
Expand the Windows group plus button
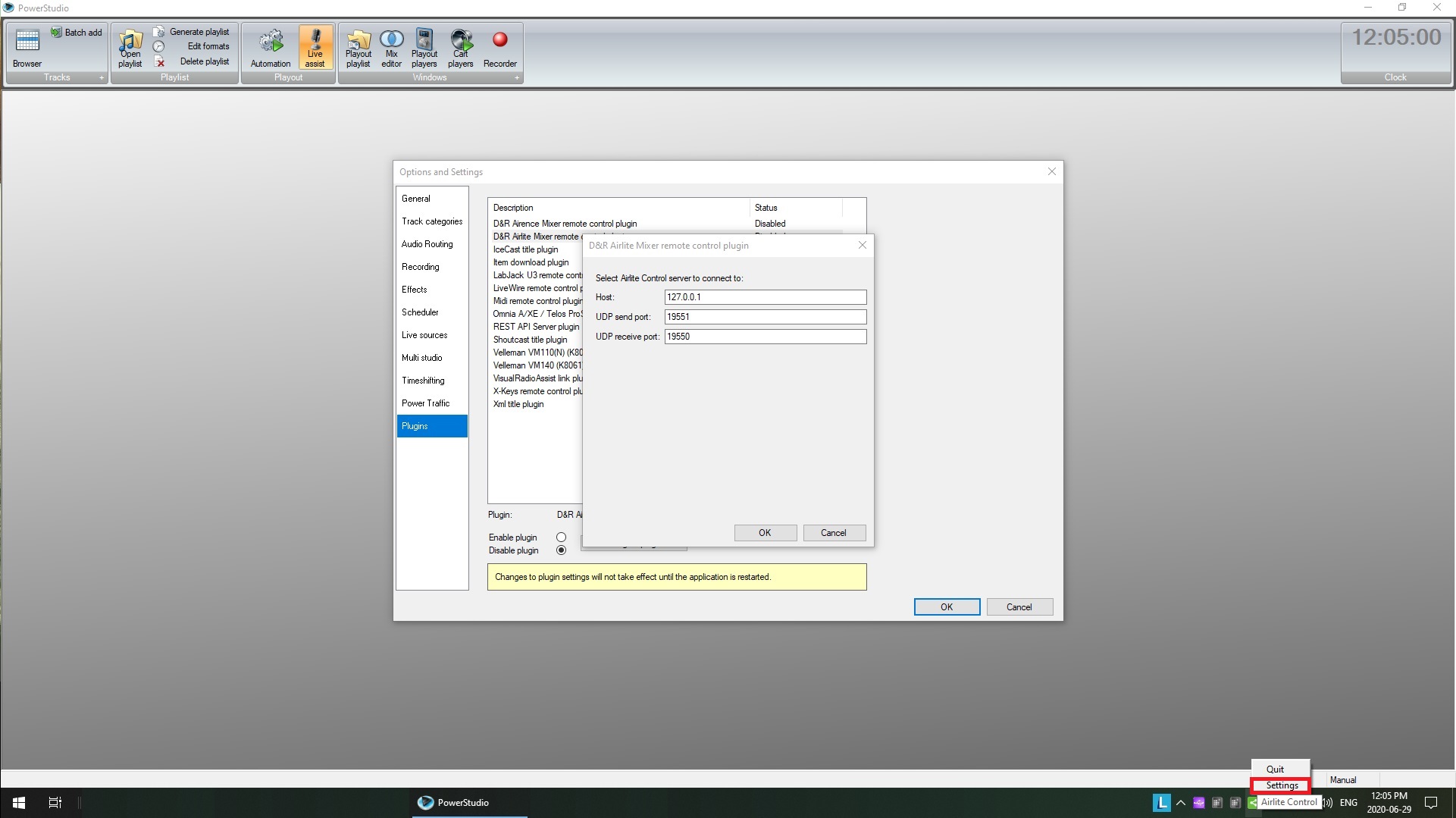pos(517,77)
